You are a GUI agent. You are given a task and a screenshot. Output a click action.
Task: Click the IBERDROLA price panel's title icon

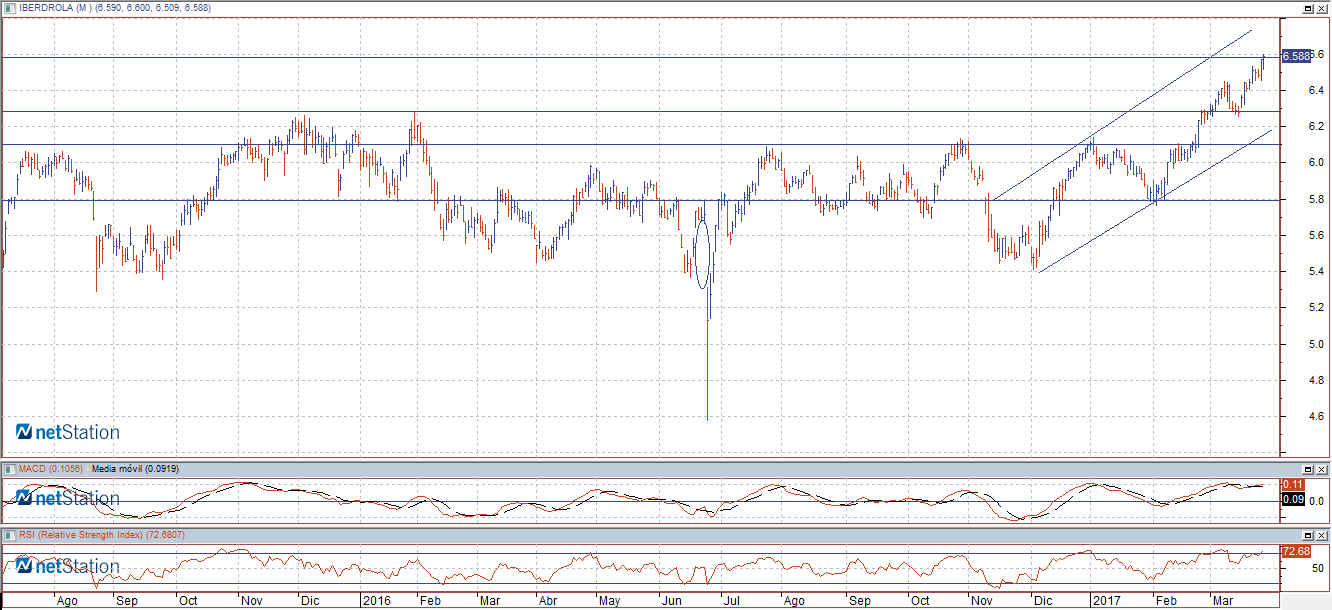tap(11, 7)
